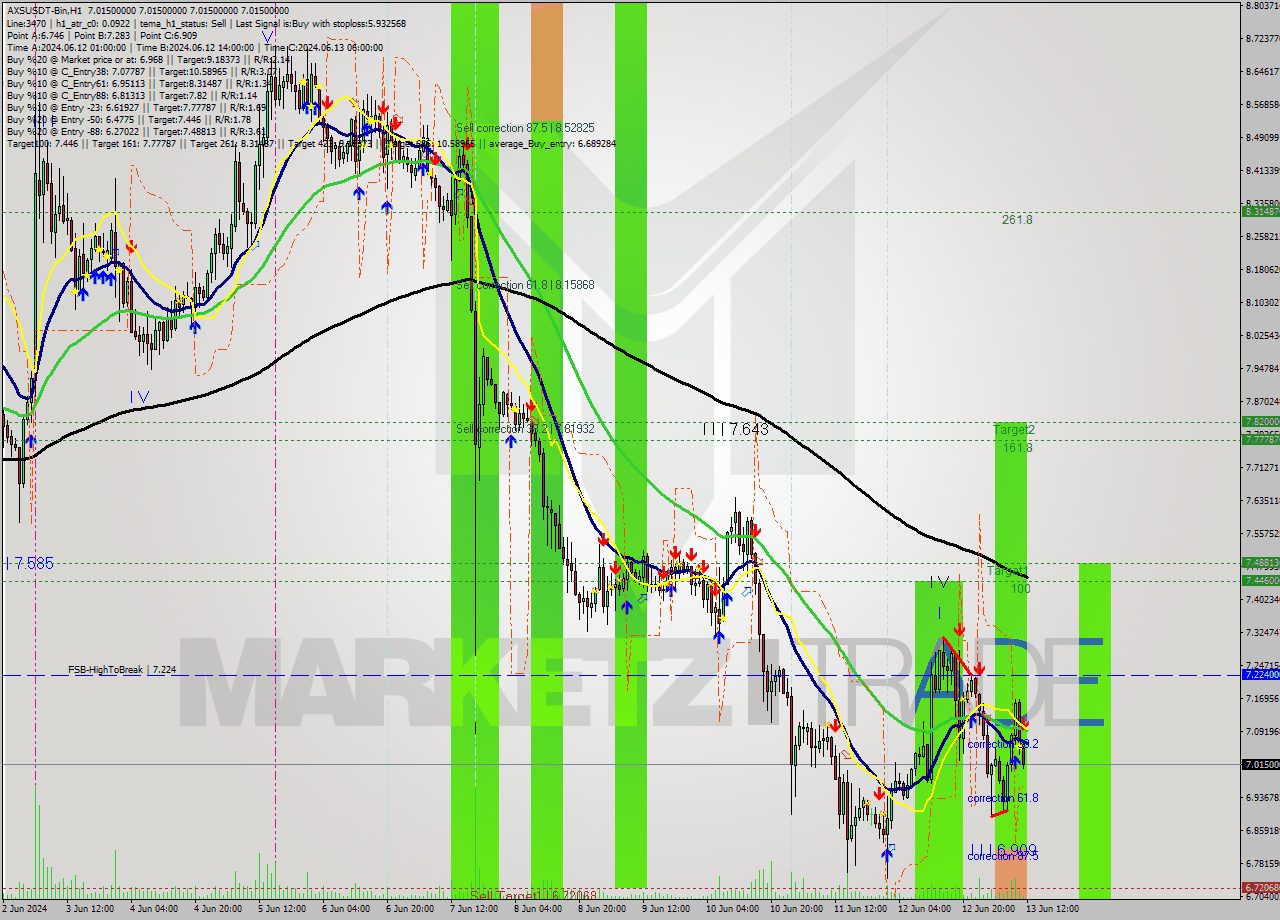Click the 'Target1' label near level 100
The width and height of the screenshot is (1280, 920).
click(1008, 571)
